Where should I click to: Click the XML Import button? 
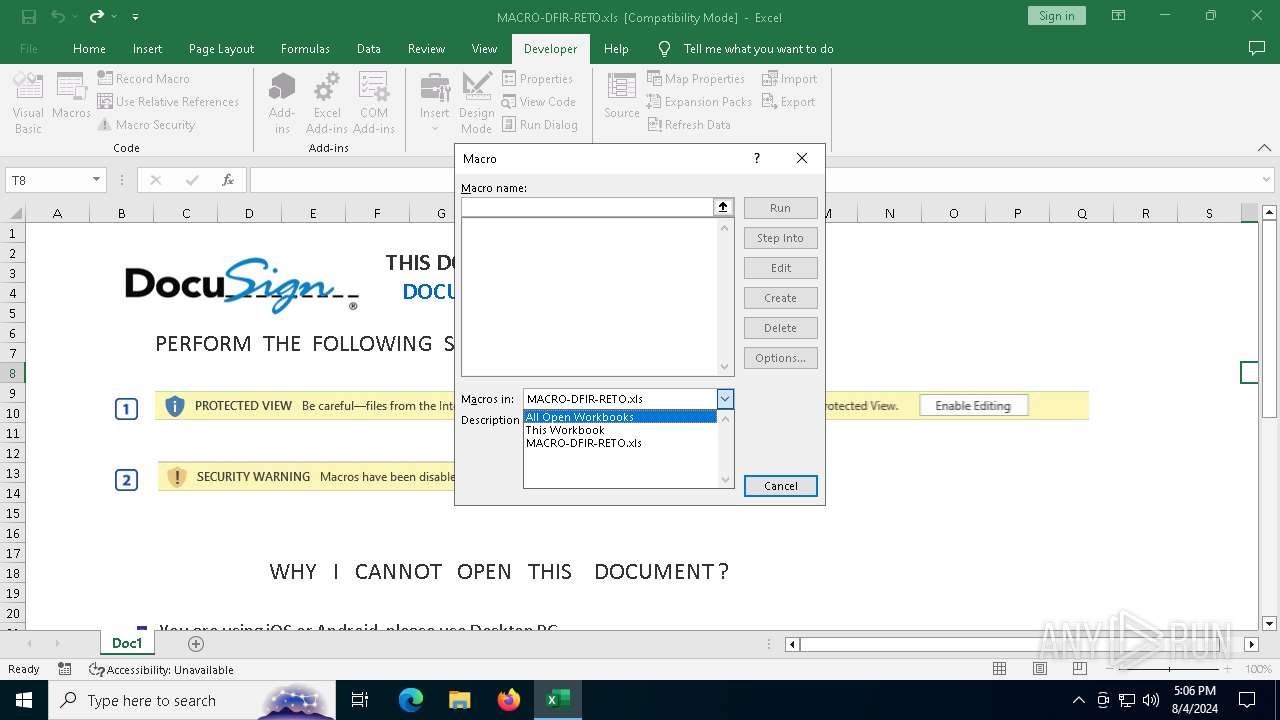789,78
